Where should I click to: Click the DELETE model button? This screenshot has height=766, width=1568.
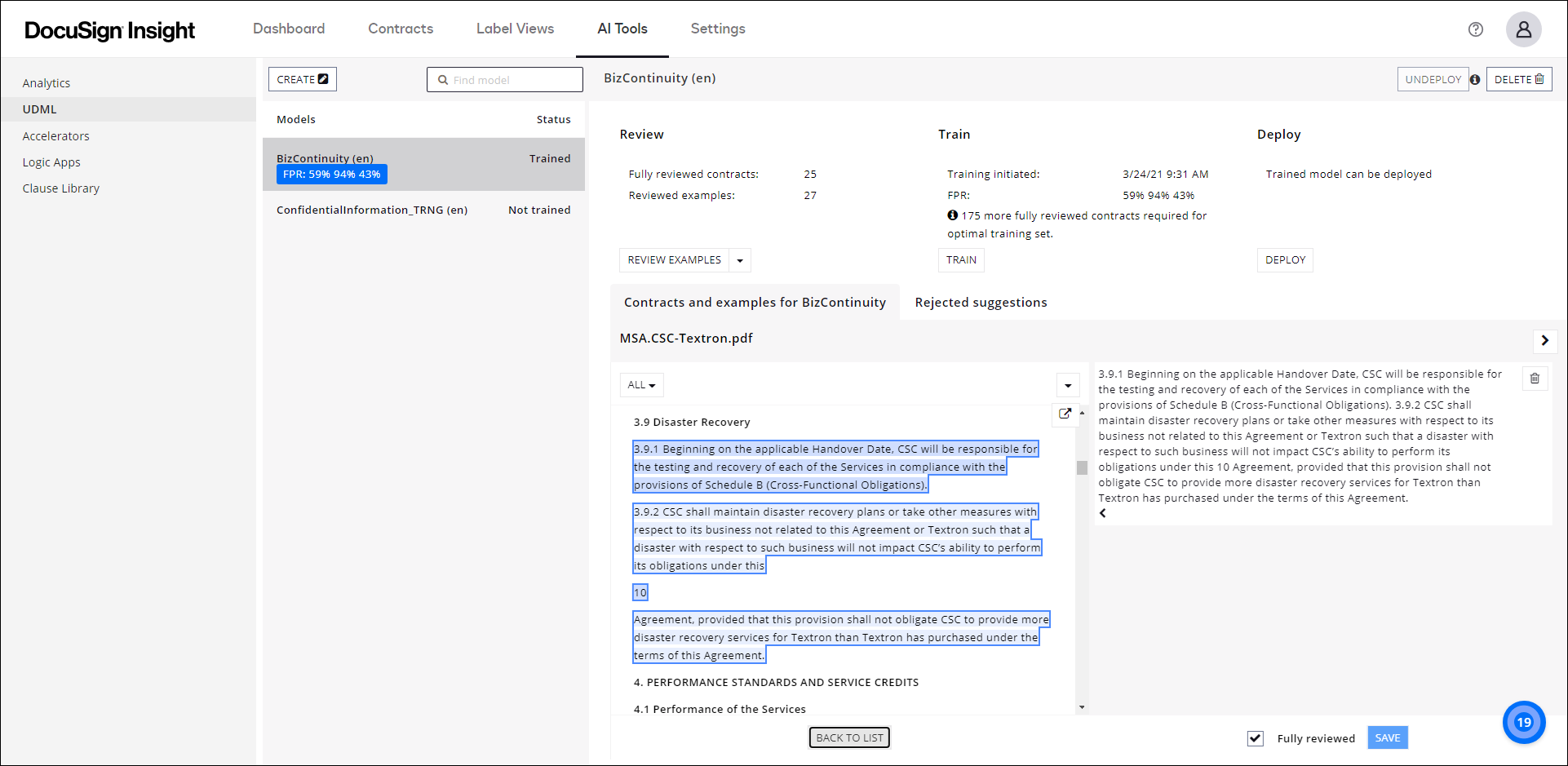1518,79
